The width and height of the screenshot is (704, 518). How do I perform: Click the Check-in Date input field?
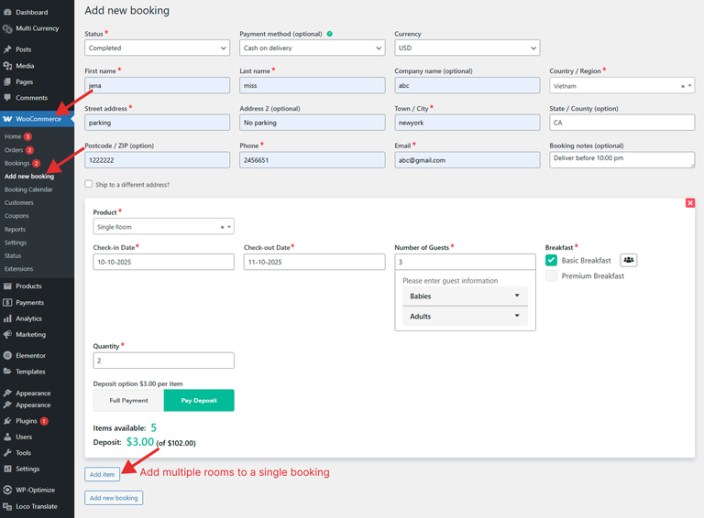coord(163,262)
